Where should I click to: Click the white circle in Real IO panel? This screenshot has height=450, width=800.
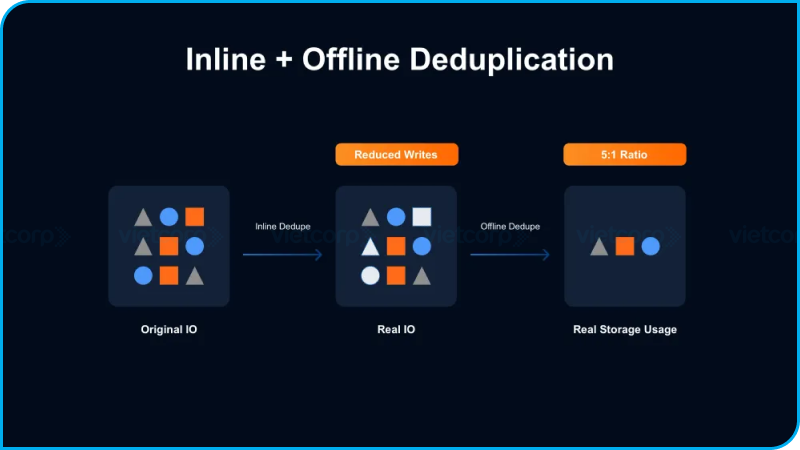click(370, 275)
